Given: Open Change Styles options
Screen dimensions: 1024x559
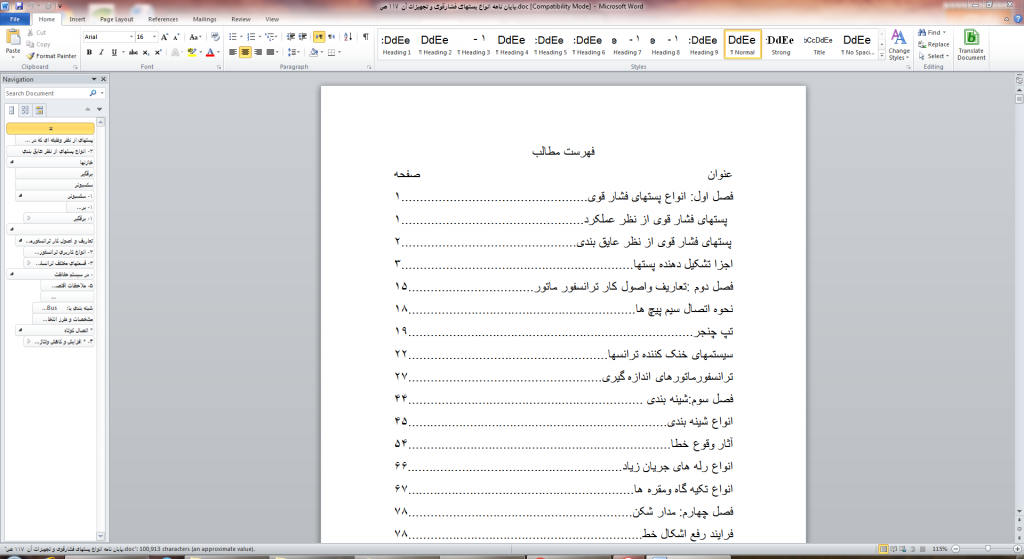Looking at the screenshot, I should point(899,45).
